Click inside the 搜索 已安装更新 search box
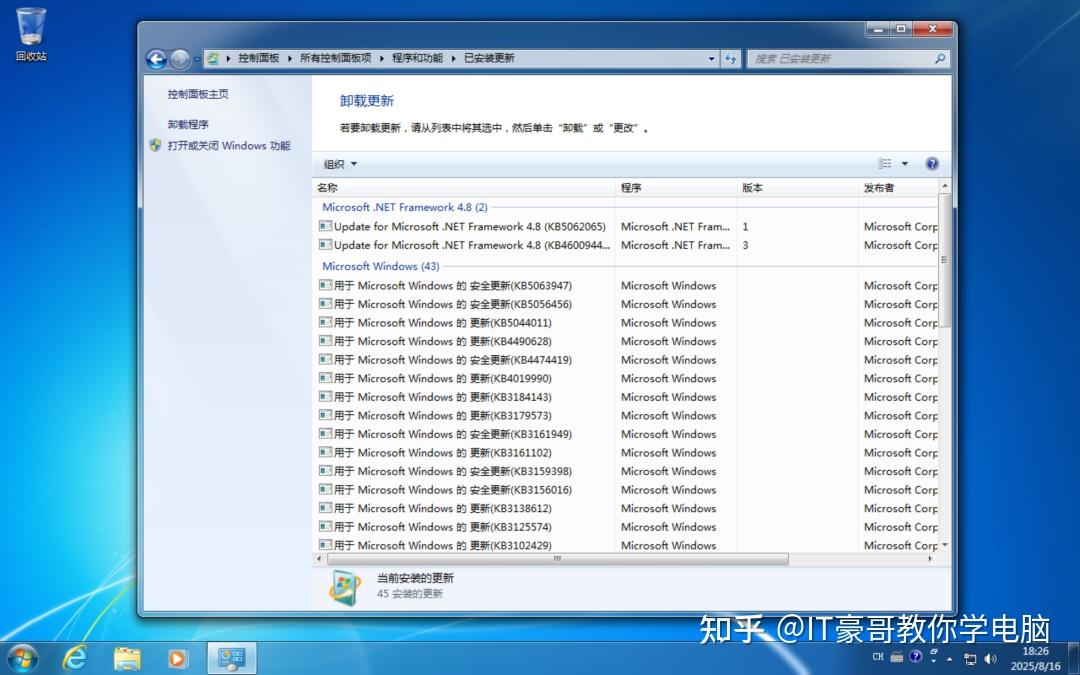Image resolution: width=1080 pixels, height=675 pixels. (845, 59)
